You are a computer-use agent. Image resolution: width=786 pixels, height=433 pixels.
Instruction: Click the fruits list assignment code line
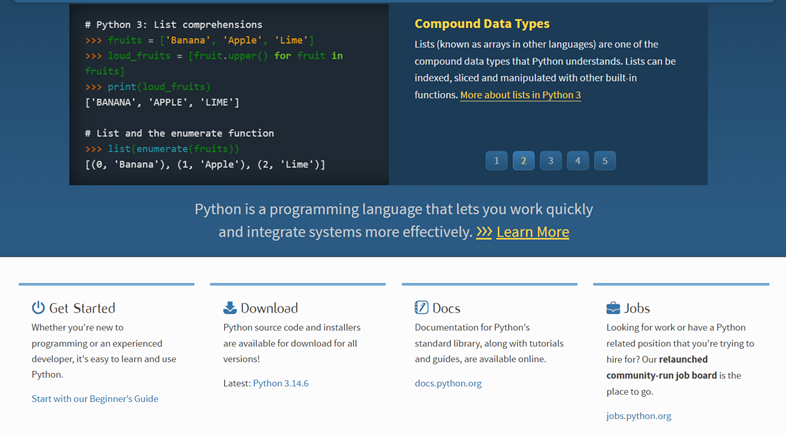200,40
